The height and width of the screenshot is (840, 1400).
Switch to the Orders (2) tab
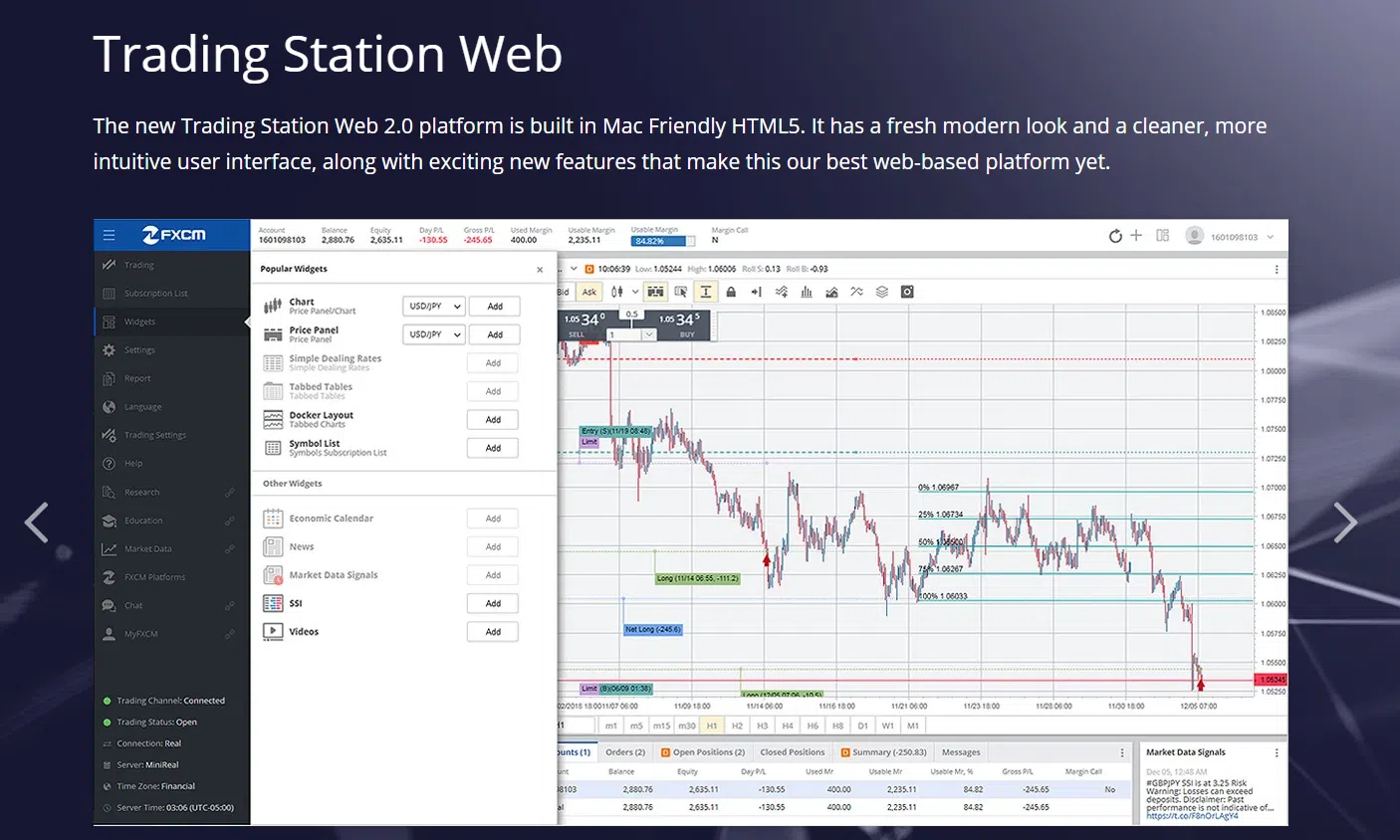(x=625, y=752)
